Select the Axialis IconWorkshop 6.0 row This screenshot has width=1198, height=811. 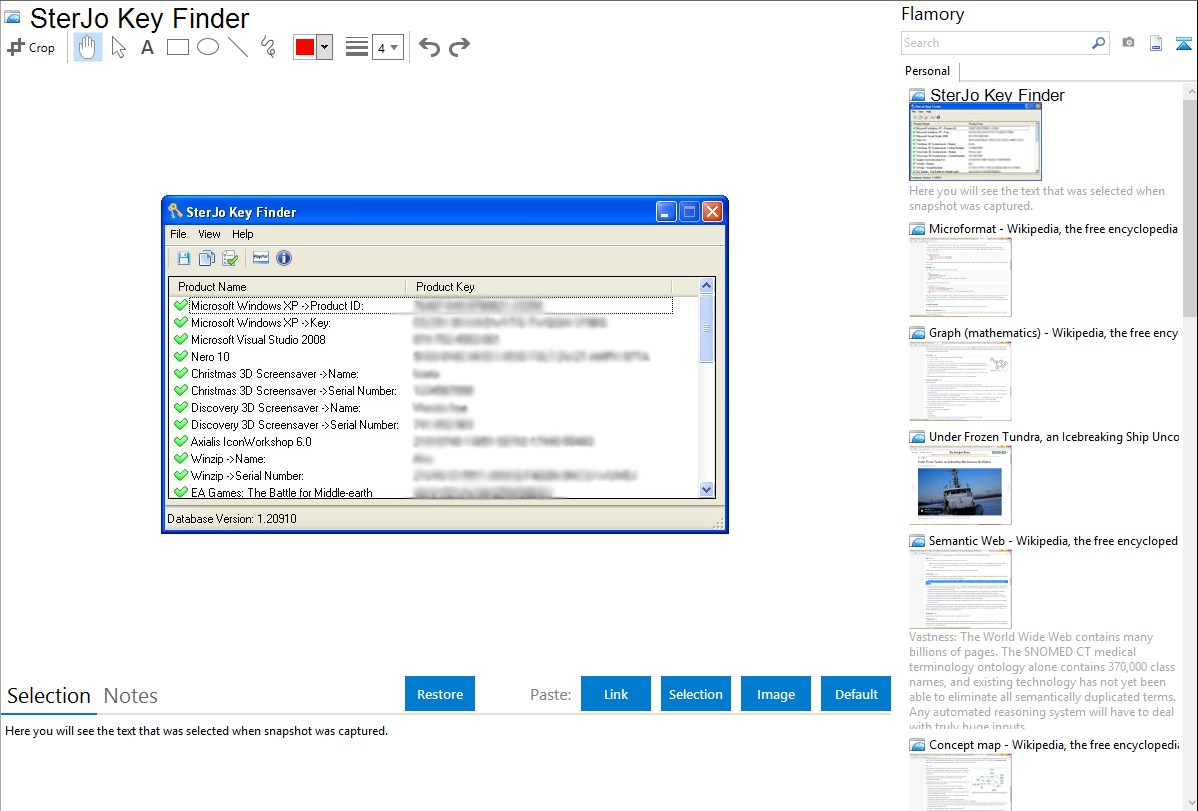422,442
